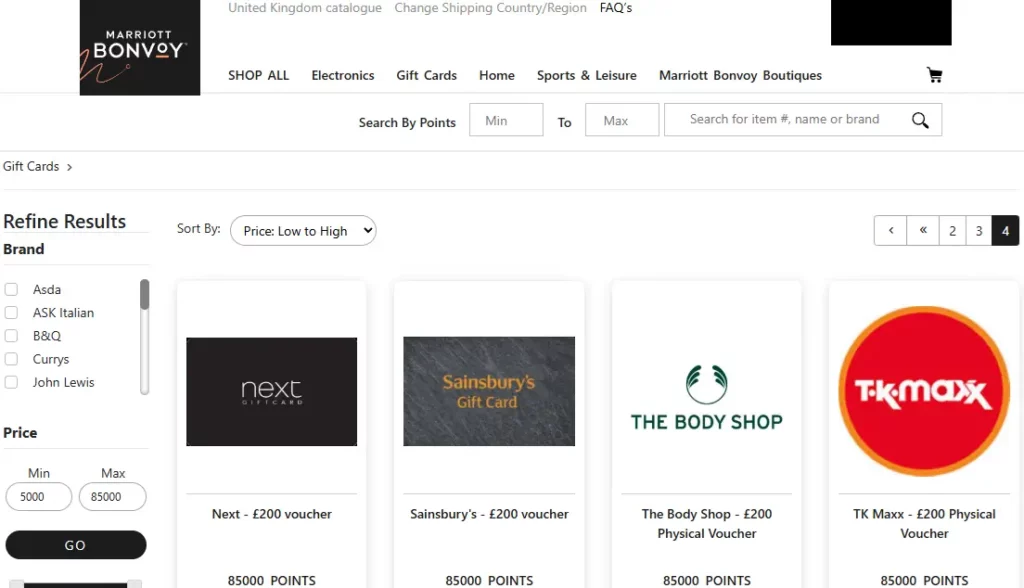Click the Marriott Bonvoy logo
Screen dimensions: 1024x588
pos(140,48)
